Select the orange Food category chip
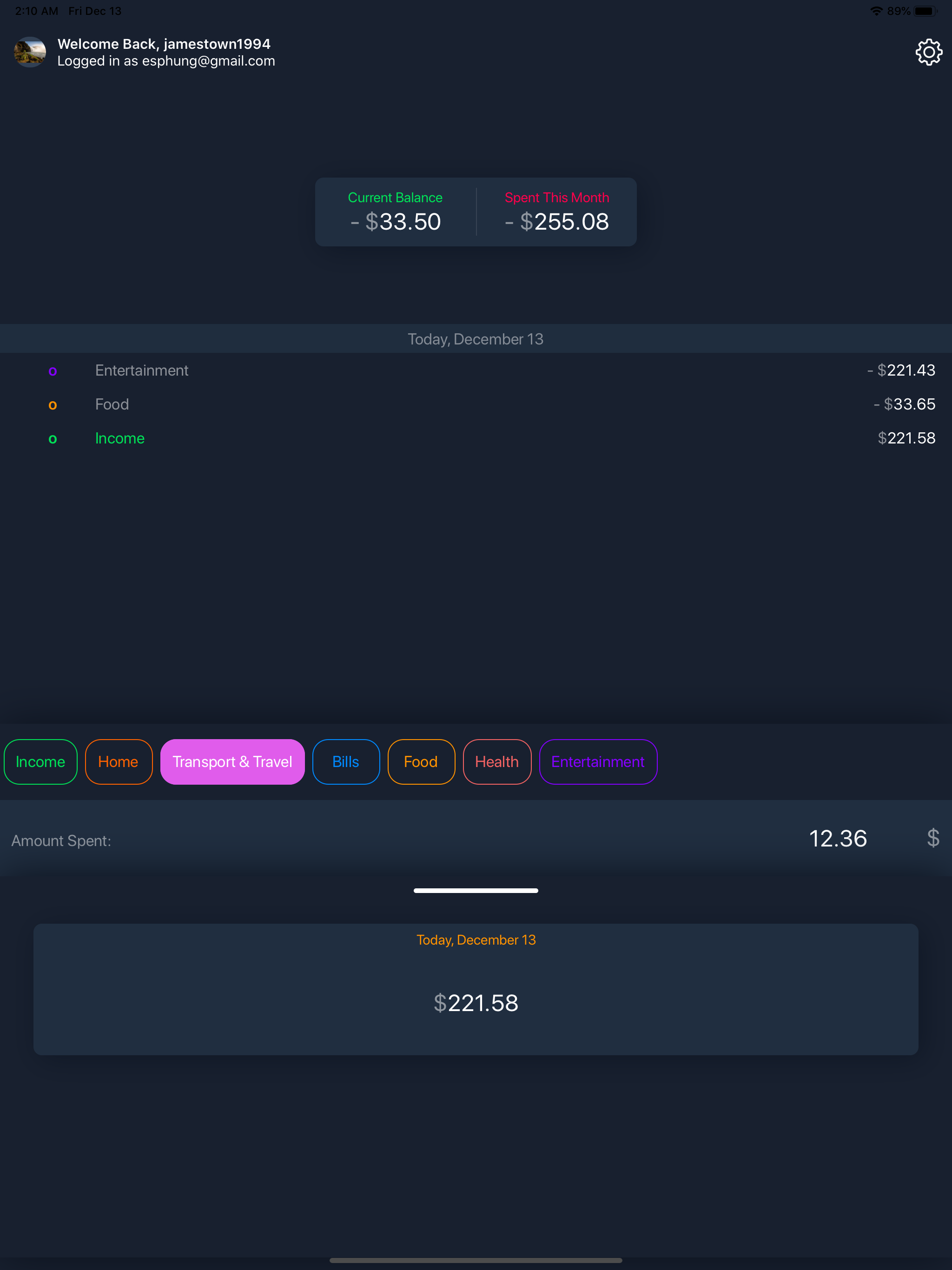This screenshot has height=1270, width=952. click(x=421, y=761)
